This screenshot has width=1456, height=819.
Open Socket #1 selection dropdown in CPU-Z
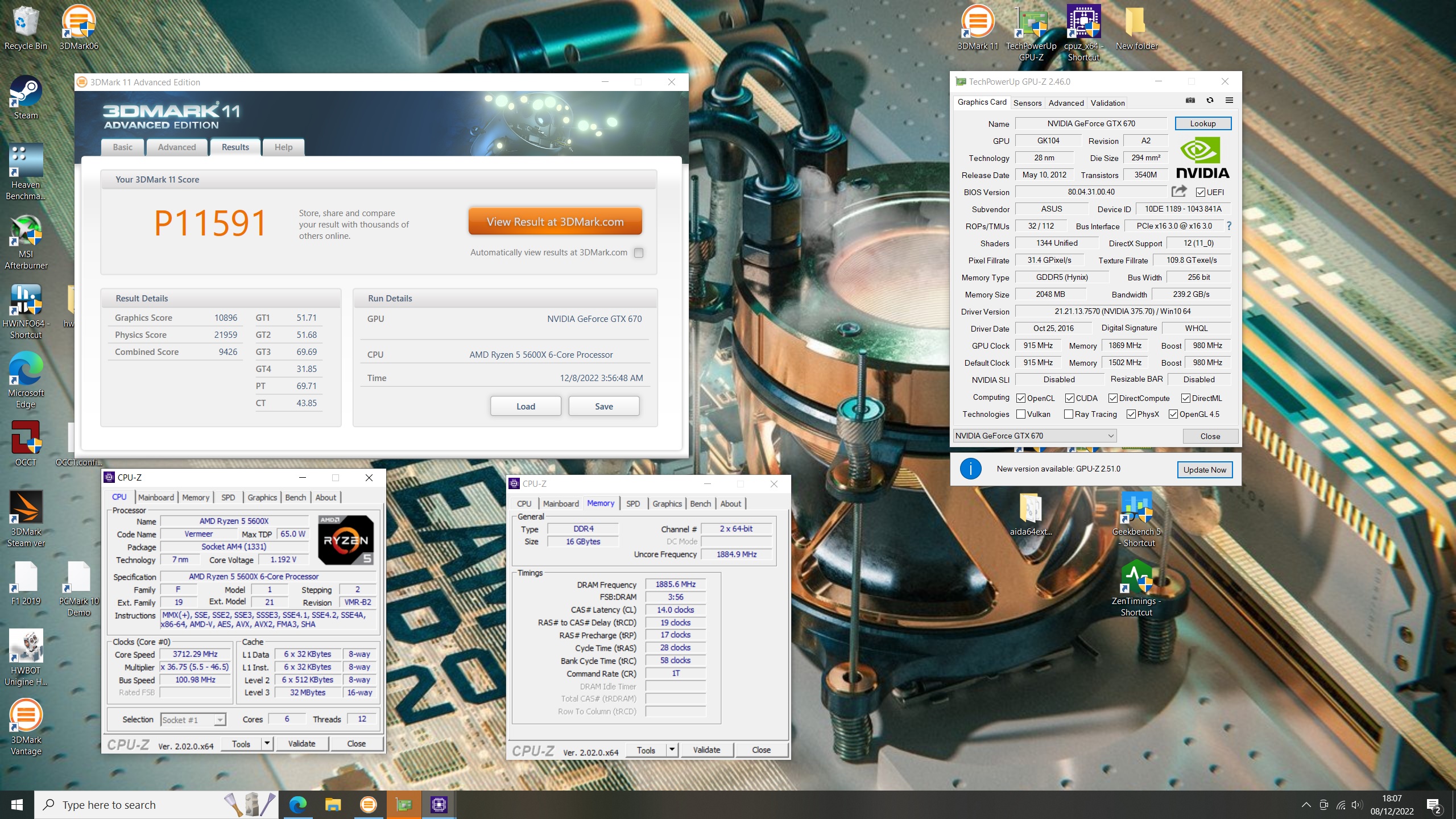click(x=193, y=720)
